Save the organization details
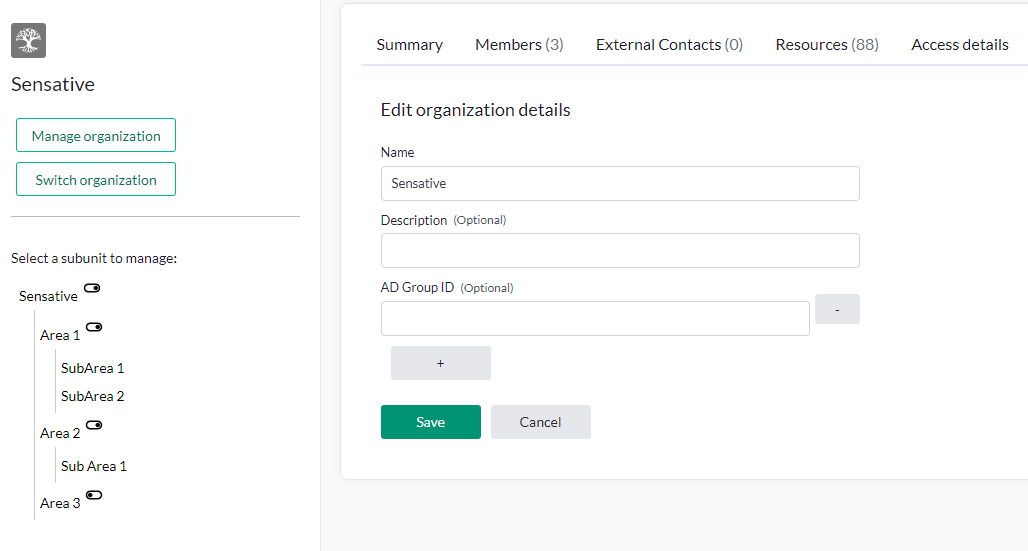The width and height of the screenshot is (1028, 551). [x=431, y=422]
